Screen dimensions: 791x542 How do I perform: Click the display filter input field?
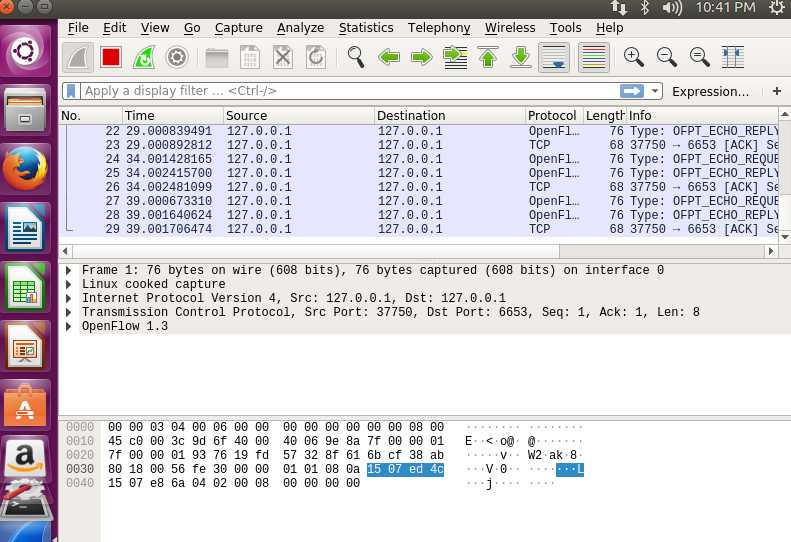349,91
